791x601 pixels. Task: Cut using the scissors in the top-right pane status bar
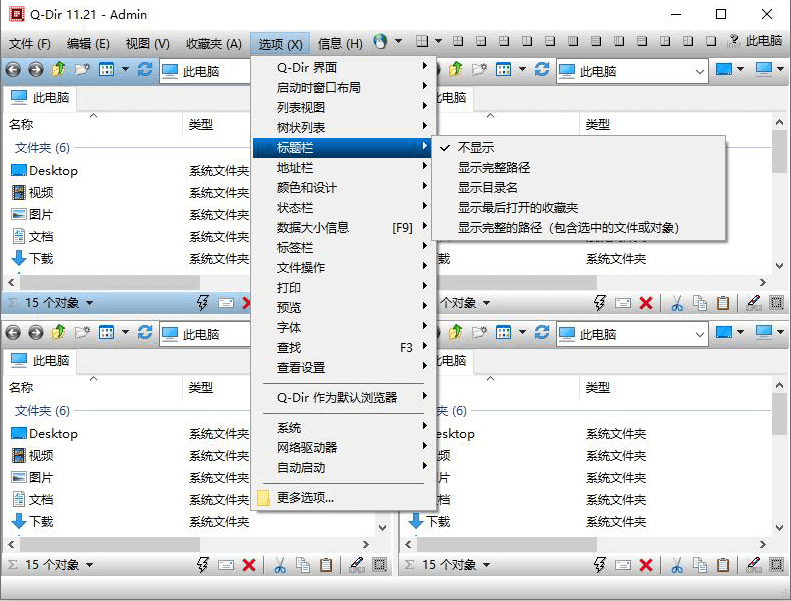click(677, 303)
